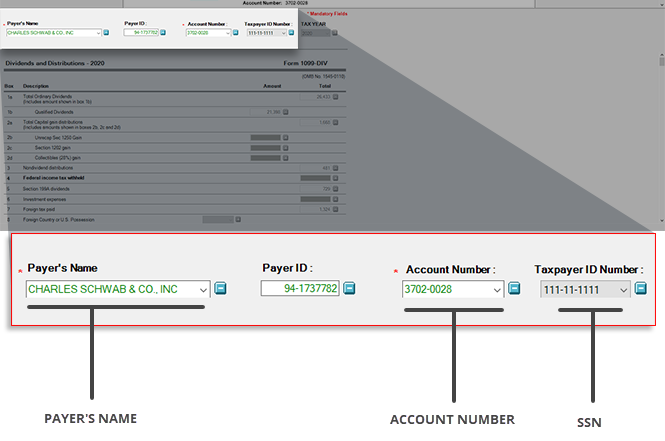
Task: Click the small header icon next to Payer ID
Action: coord(163,33)
